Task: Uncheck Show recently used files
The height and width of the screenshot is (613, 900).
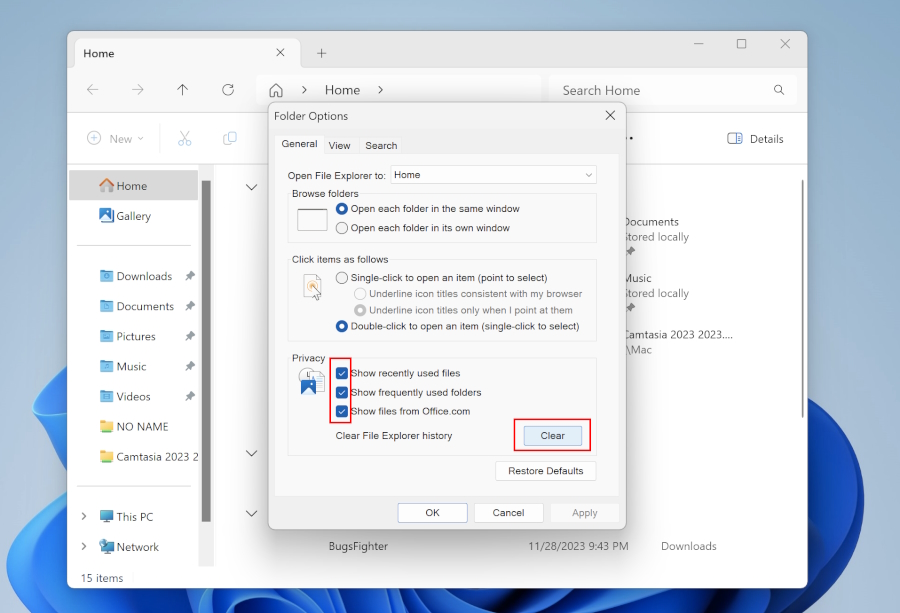Action: (x=342, y=373)
